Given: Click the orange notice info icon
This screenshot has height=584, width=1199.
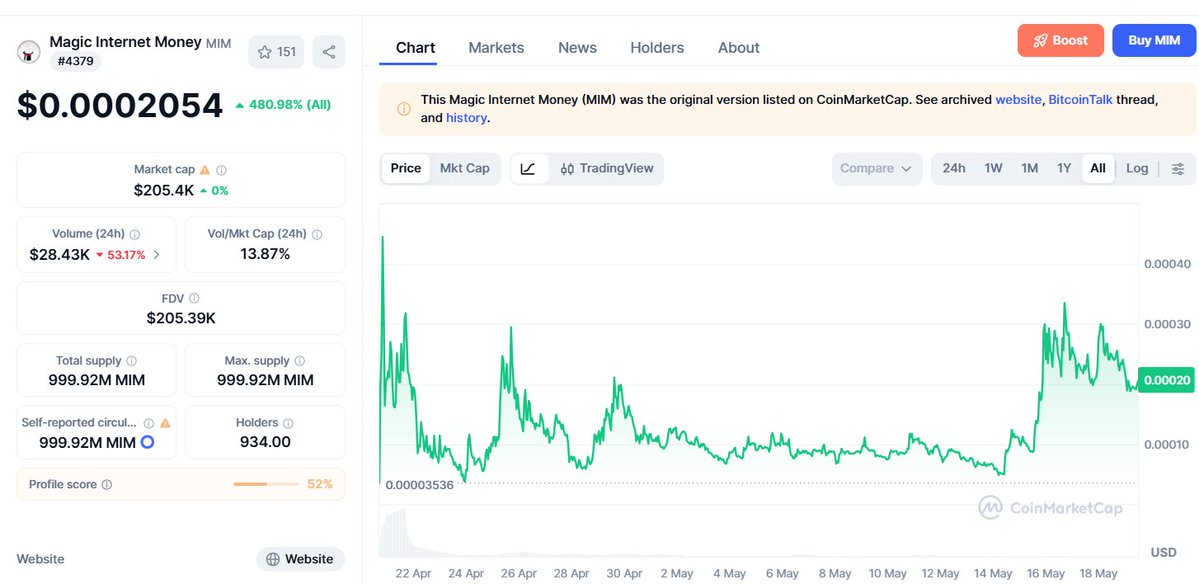Looking at the screenshot, I should click(404, 109).
